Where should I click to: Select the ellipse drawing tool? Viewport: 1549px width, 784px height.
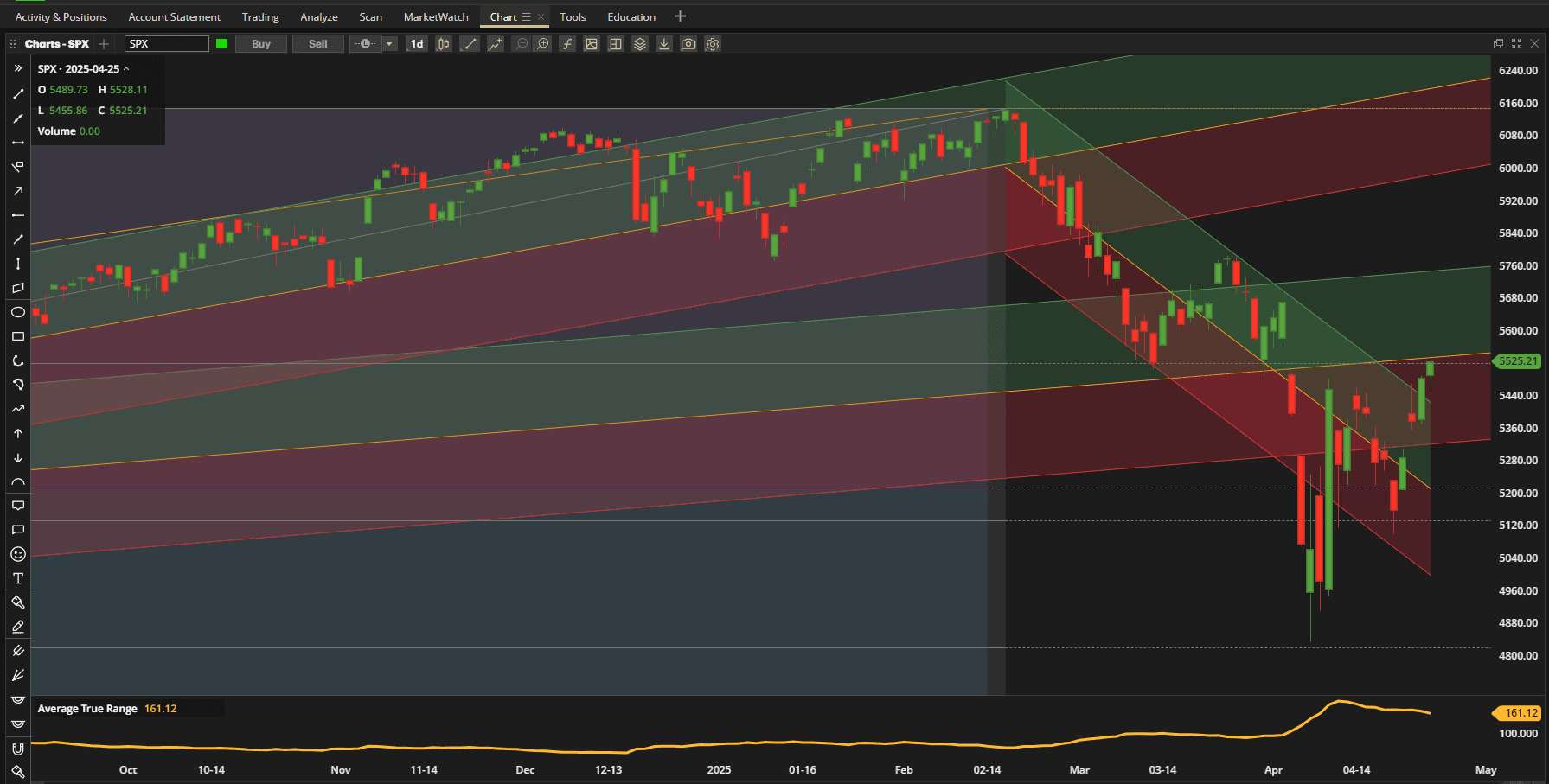[17, 311]
